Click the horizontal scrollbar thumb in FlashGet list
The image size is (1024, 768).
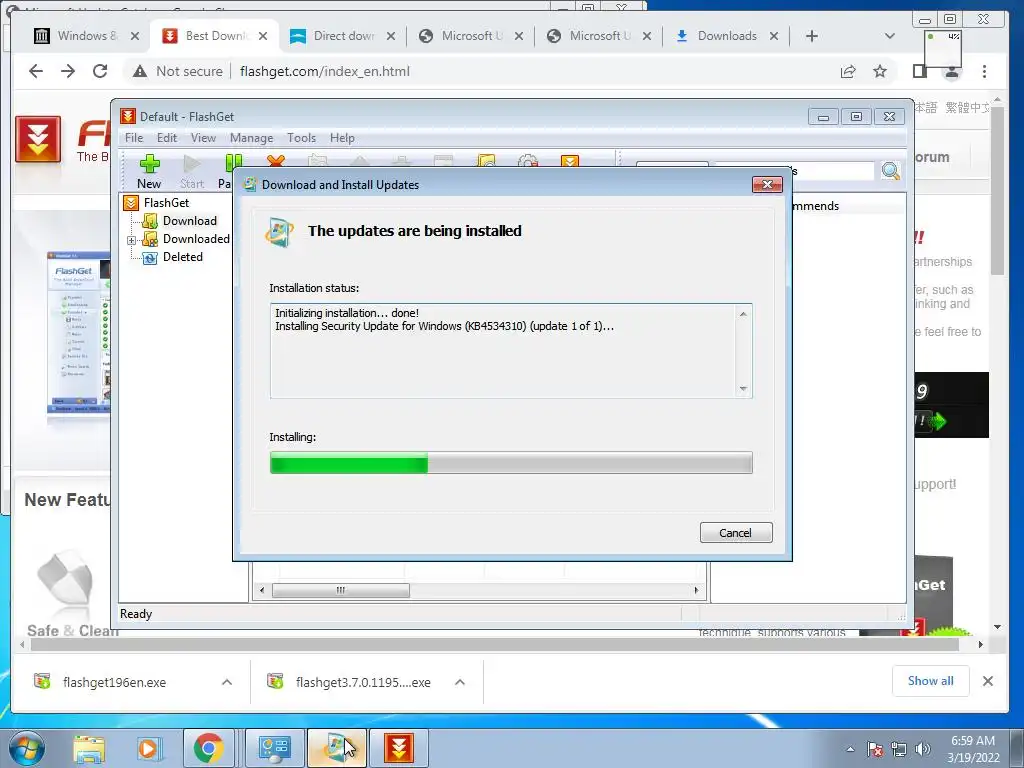coord(341,590)
